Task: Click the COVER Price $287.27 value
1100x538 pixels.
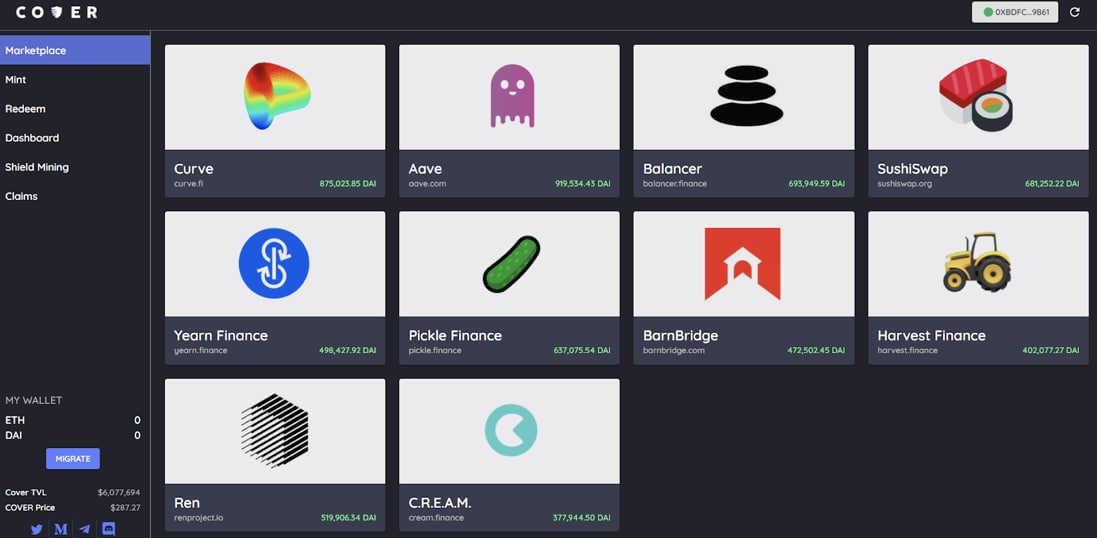Action: (x=125, y=508)
